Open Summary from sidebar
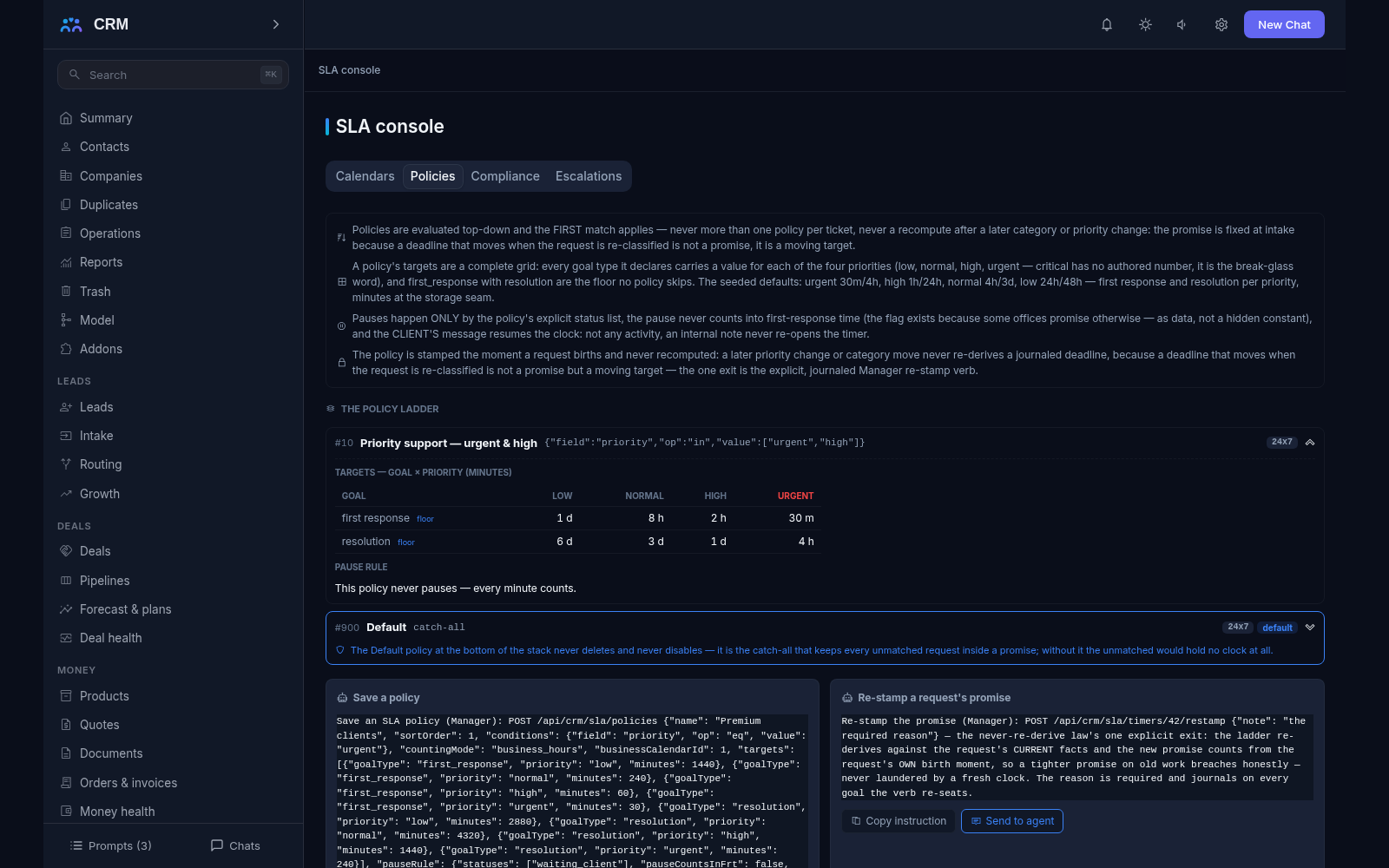Screen dimensions: 1389x868 tap(173, 118)
